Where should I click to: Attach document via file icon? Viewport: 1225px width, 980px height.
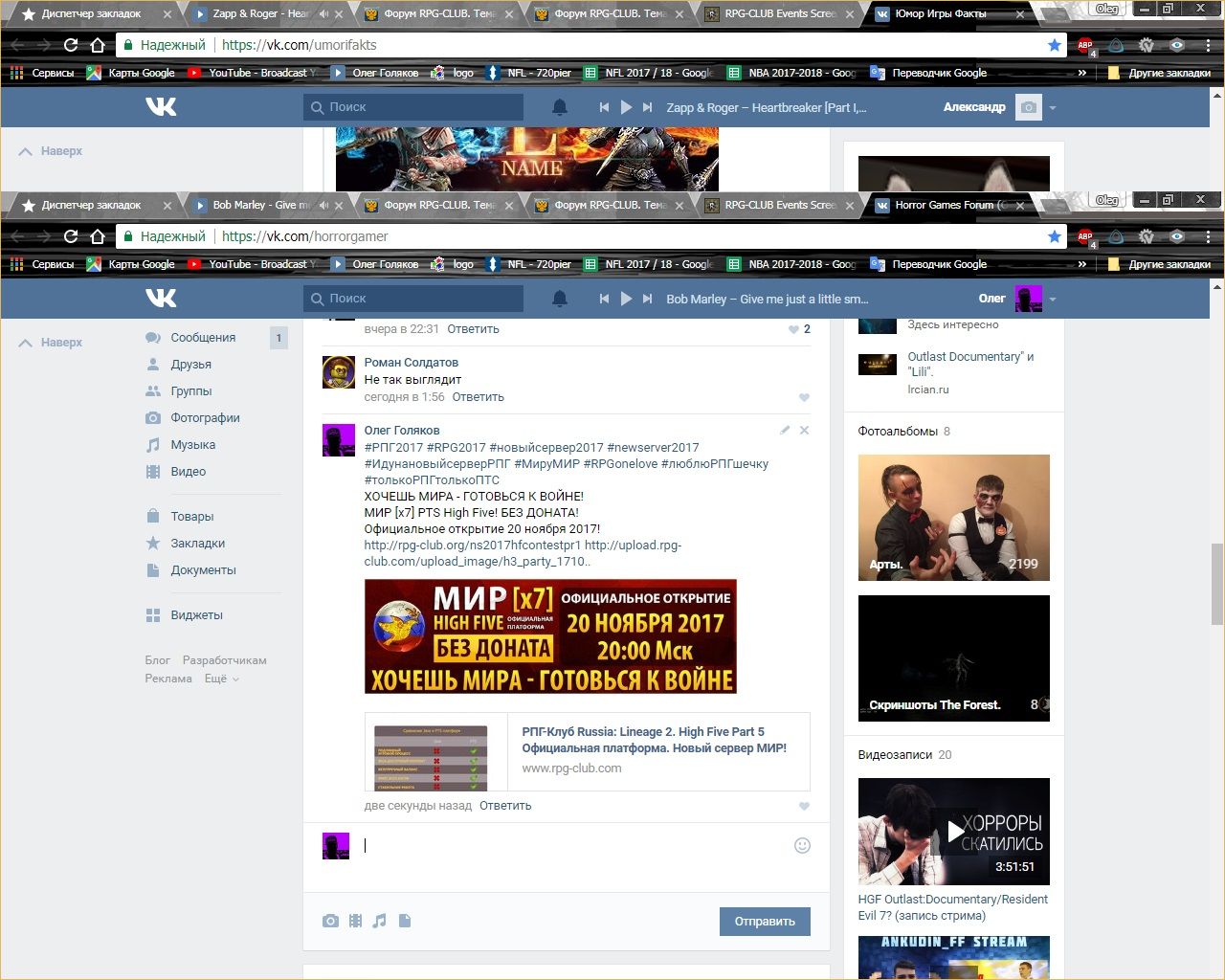point(405,921)
